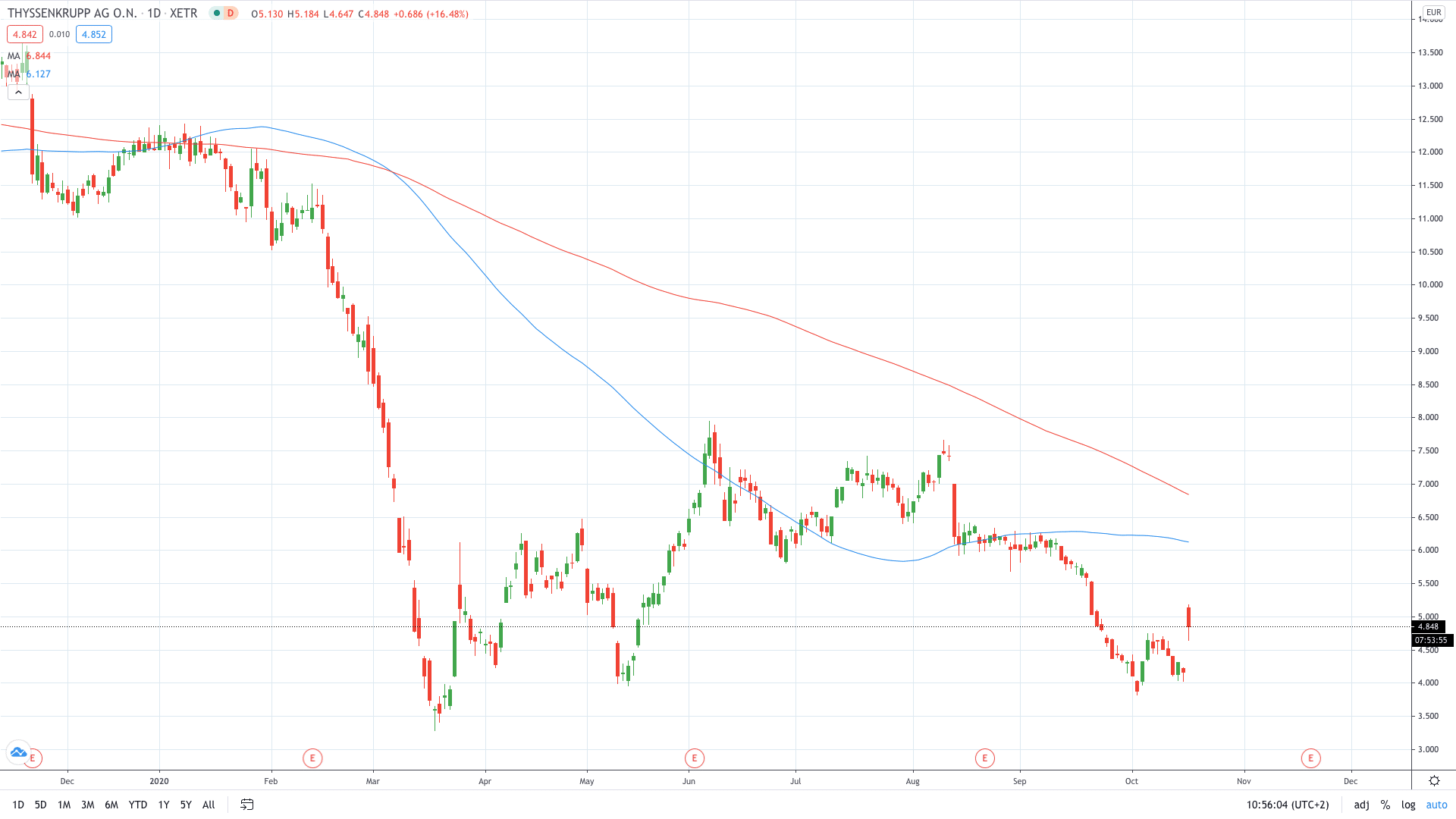Click the earnings marker in mid November
1456x819 pixels.
pyautogui.click(x=1310, y=758)
